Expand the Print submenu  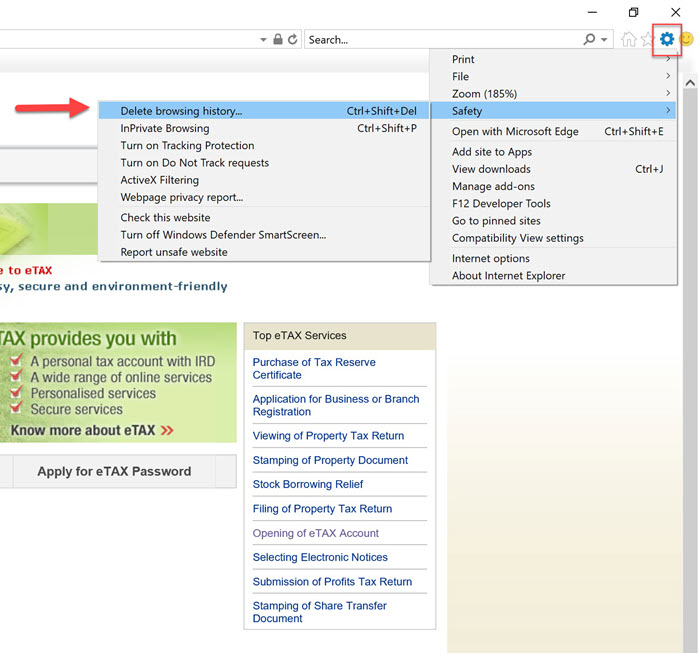554,59
